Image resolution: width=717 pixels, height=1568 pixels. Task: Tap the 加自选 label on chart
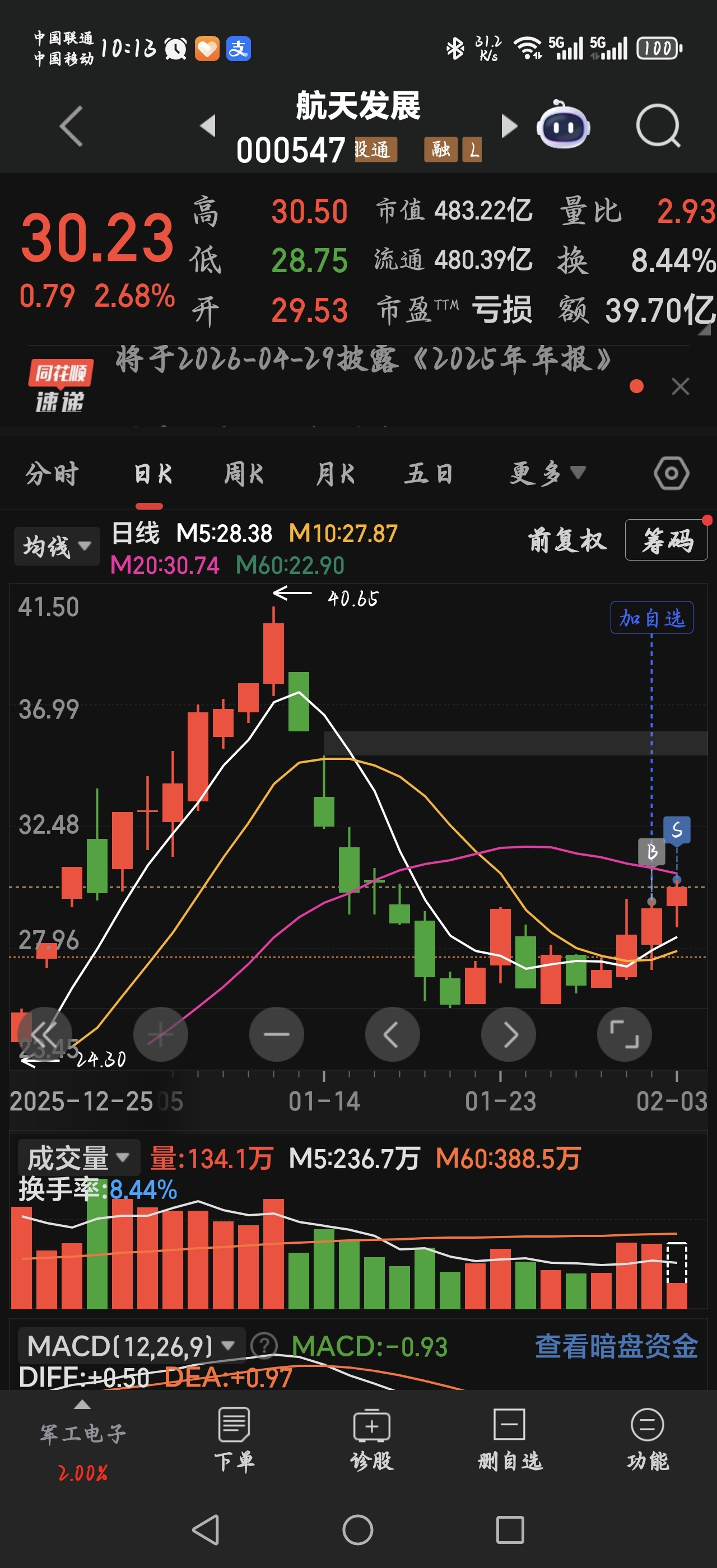[x=651, y=618]
